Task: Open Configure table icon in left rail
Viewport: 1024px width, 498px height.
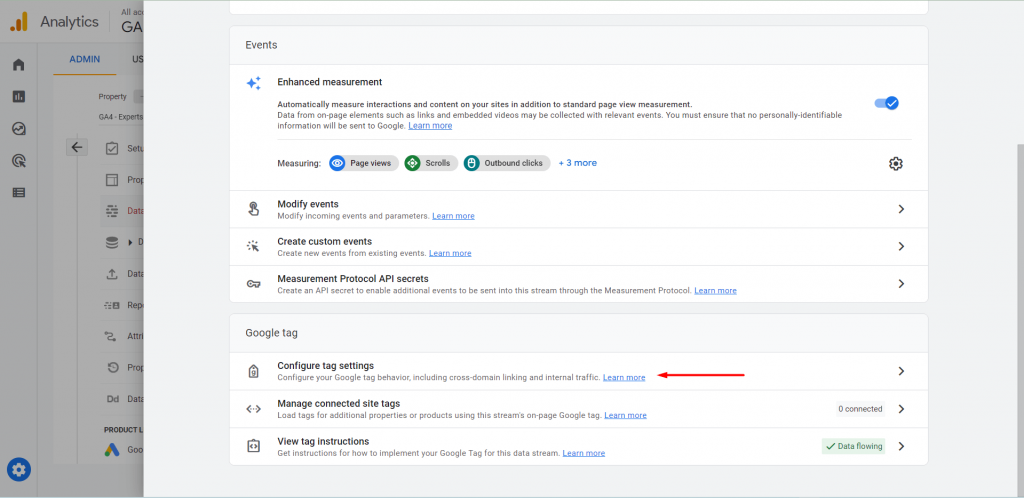Action: pos(18,193)
